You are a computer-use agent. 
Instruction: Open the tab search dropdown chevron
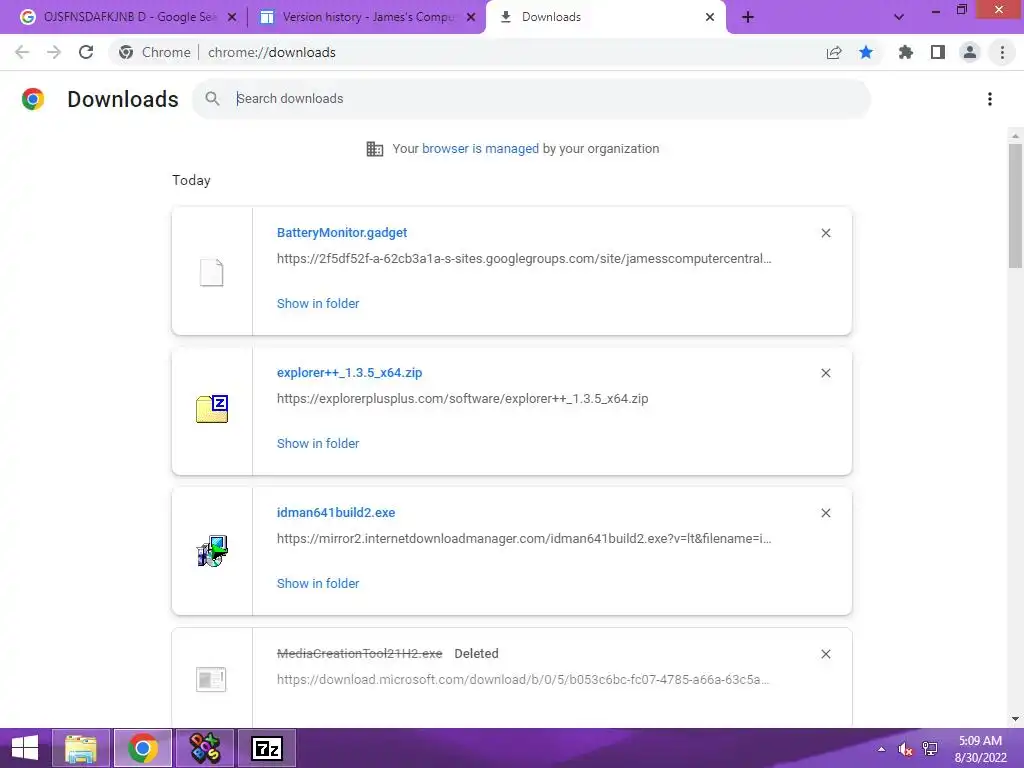click(899, 17)
